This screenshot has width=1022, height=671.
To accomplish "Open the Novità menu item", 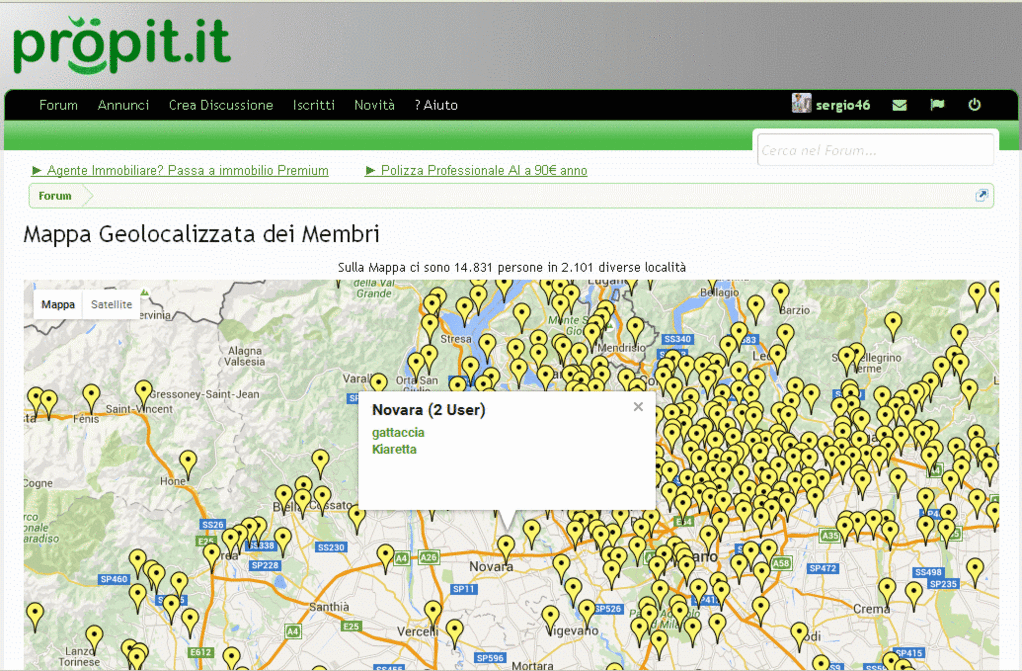I will (x=374, y=105).
